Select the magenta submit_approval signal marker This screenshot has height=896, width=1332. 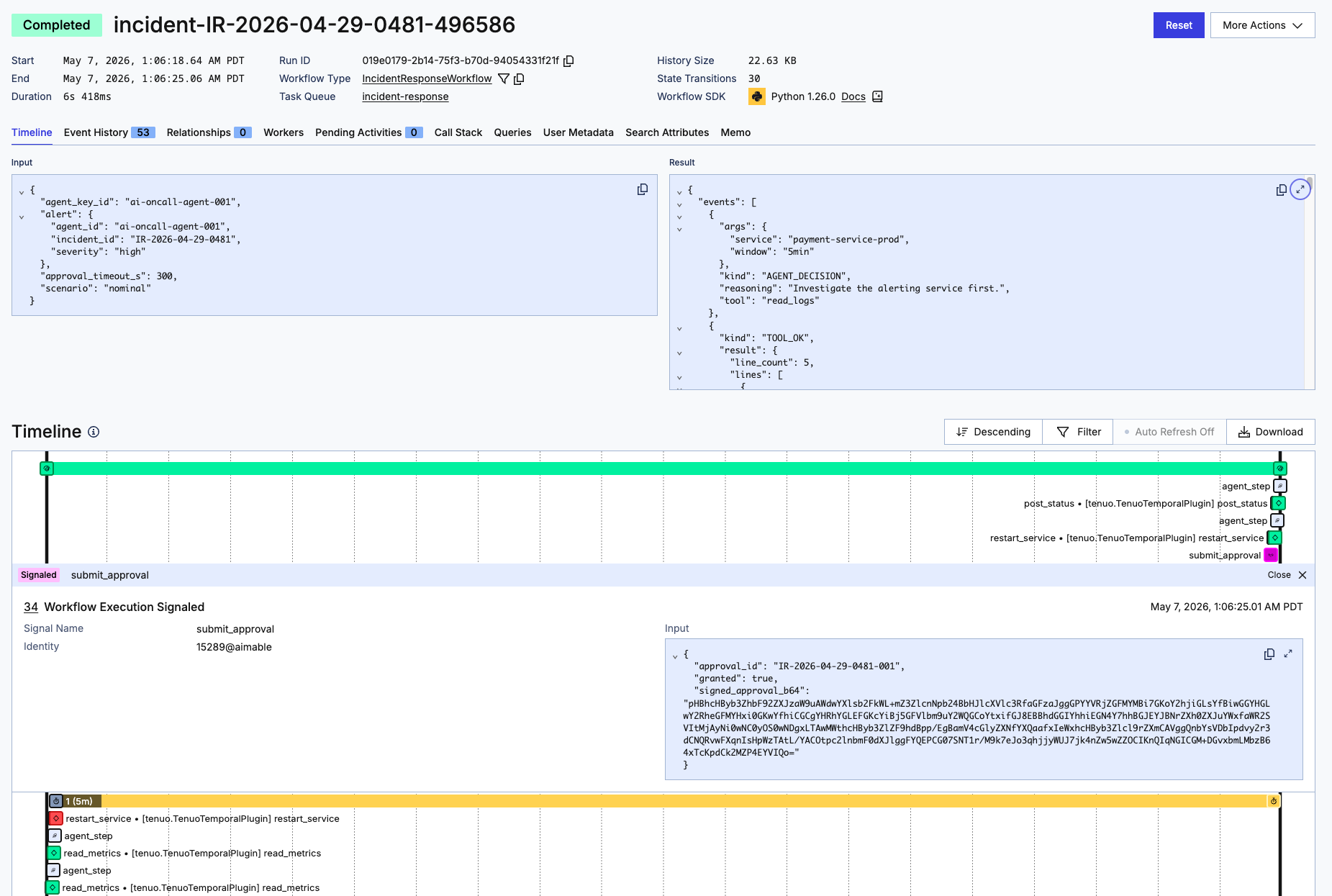1271,555
